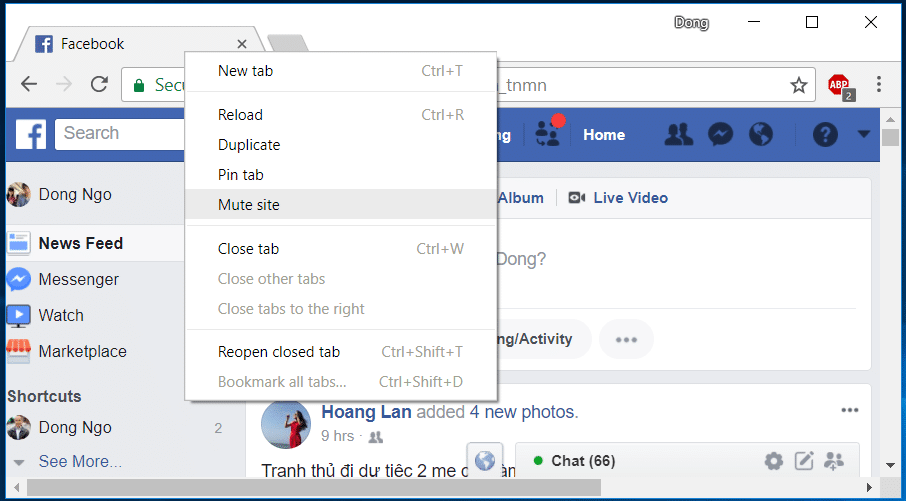Click the AdBlock Plus extension icon
This screenshot has width=906, height=501.
[839, 85]
